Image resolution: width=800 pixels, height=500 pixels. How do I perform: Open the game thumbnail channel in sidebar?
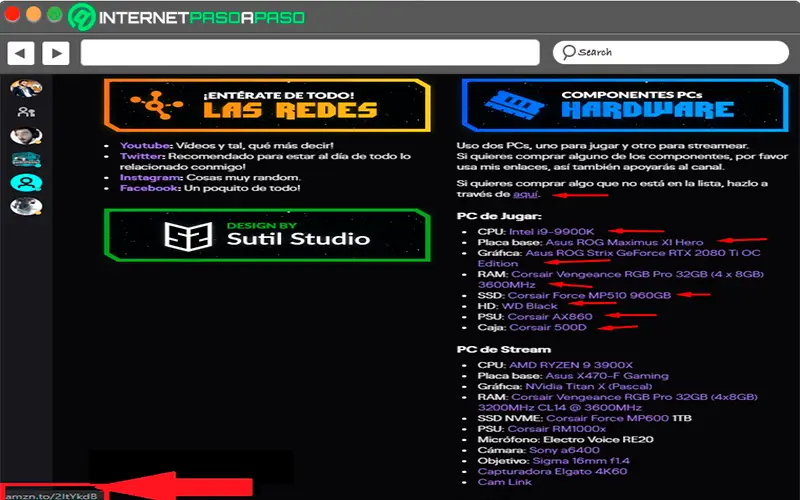26,160
